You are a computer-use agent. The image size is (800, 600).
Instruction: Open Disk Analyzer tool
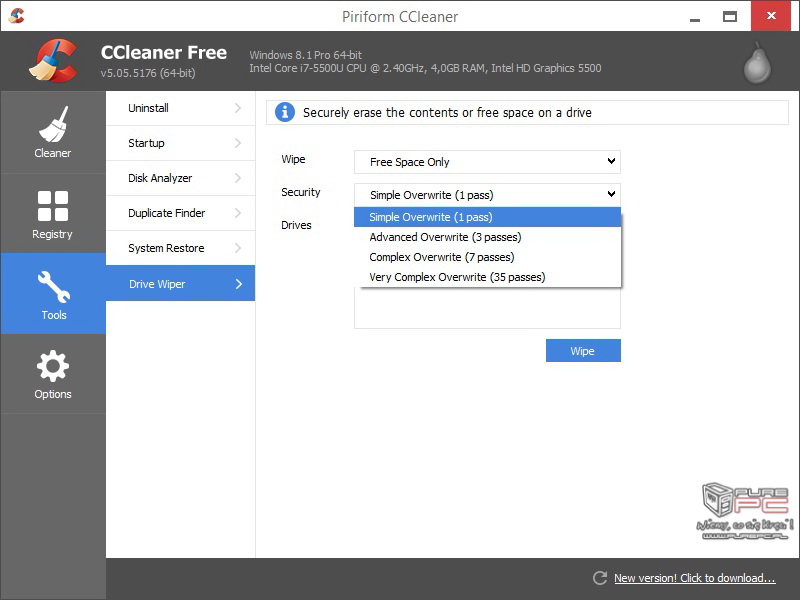180,178
